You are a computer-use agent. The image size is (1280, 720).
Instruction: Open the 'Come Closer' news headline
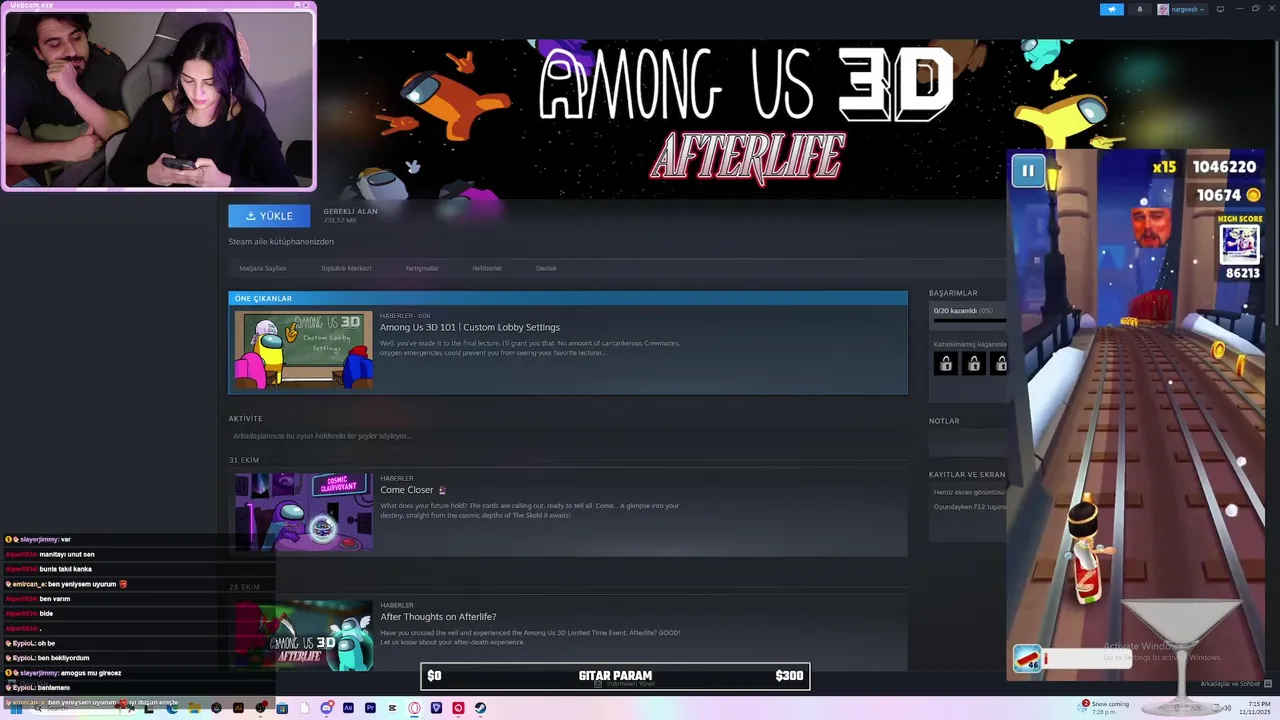(407, 490)
